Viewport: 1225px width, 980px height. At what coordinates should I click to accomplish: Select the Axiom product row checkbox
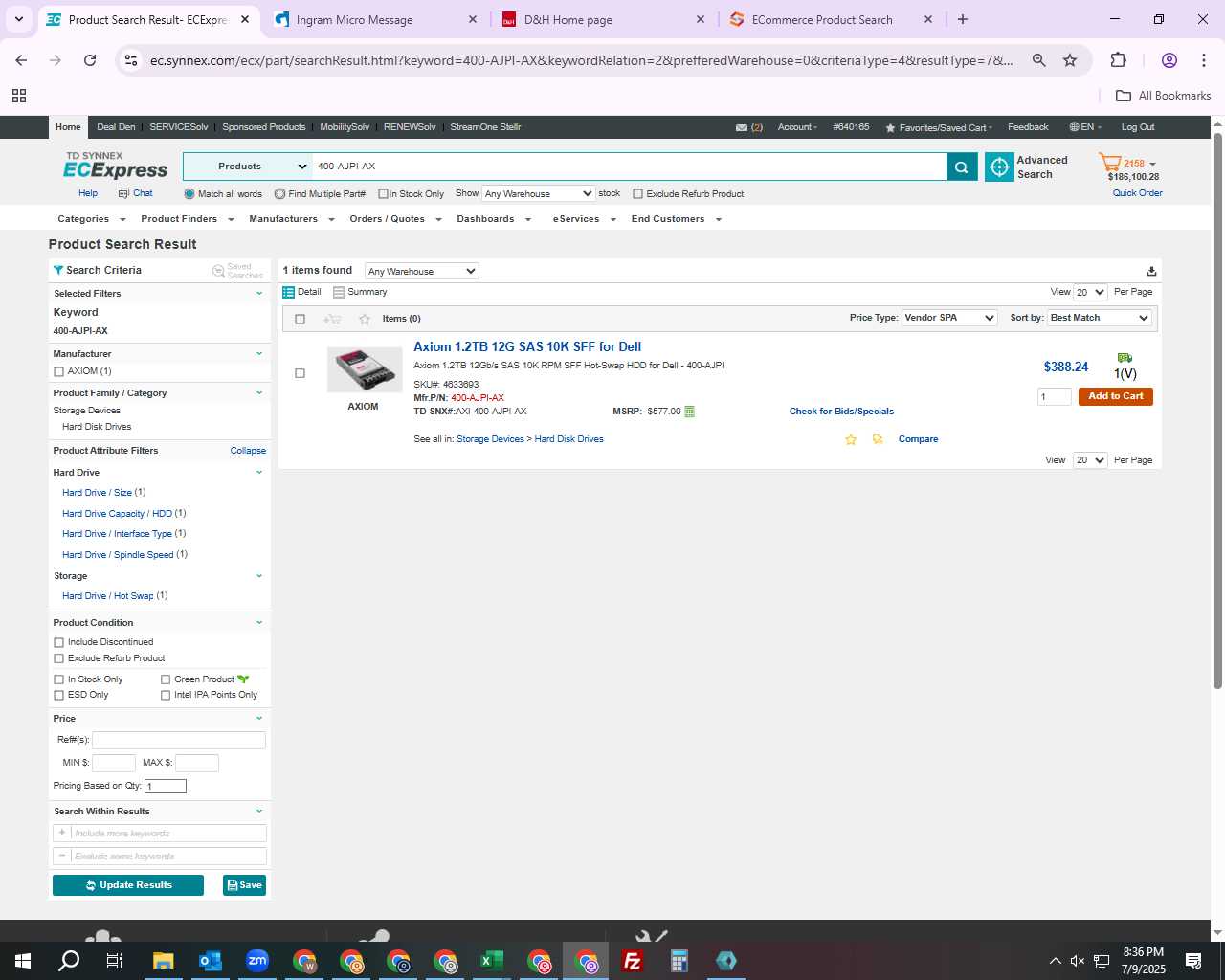pyautogui.click(x=300, y=373)
